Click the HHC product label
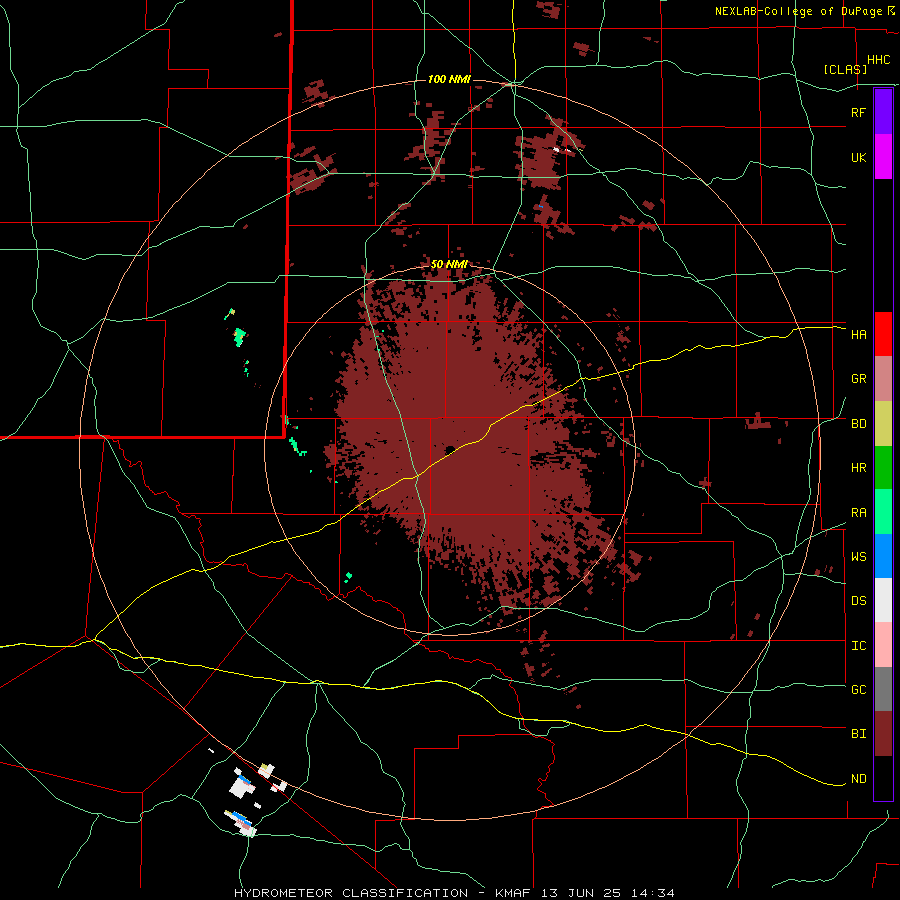Screen dimensions: 900x900 (x=878, y=60)
